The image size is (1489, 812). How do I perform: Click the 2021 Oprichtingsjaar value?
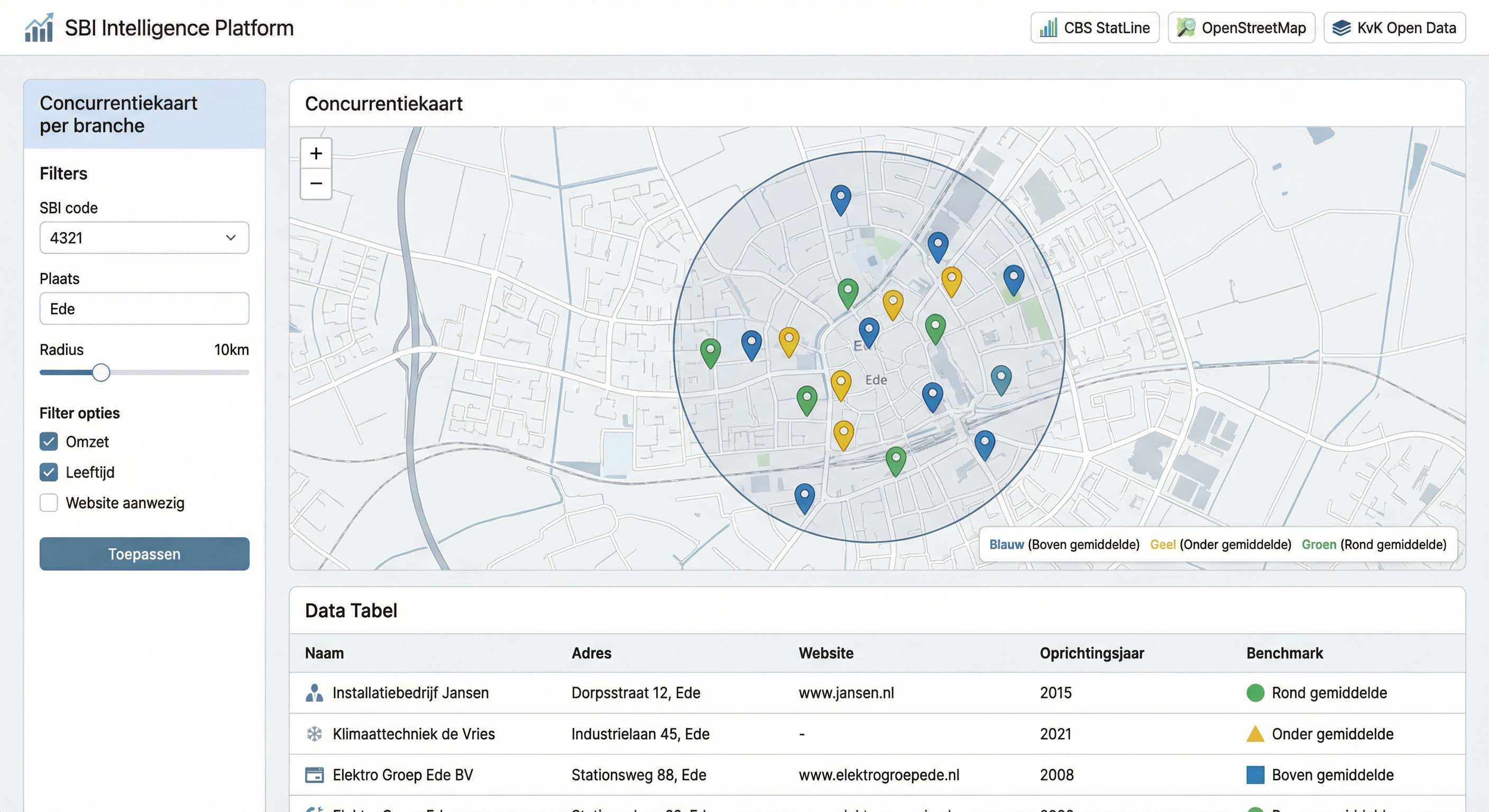point(1055,733)
